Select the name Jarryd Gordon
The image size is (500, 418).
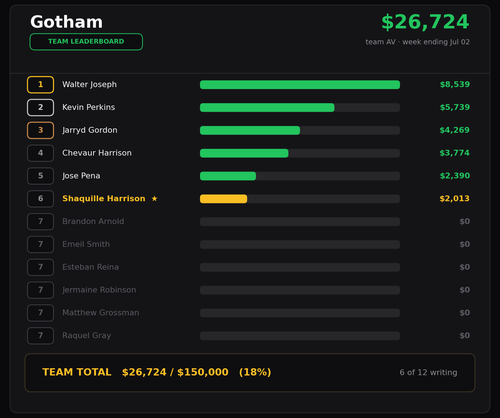point(90,130)
